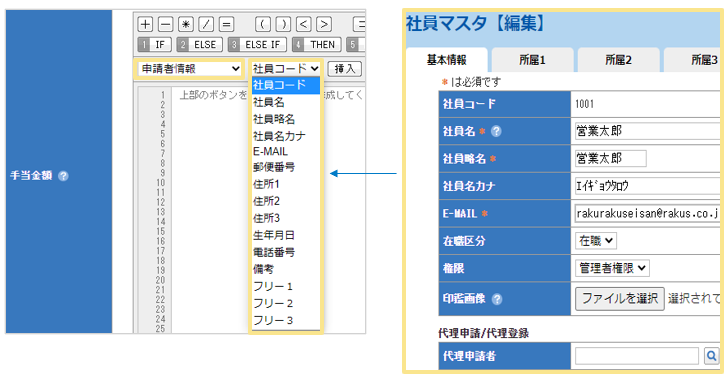Click the help icon next to 印鑑画像
Image resolution: width=728 pixels, height=383 pixels.
pos(497,299)
